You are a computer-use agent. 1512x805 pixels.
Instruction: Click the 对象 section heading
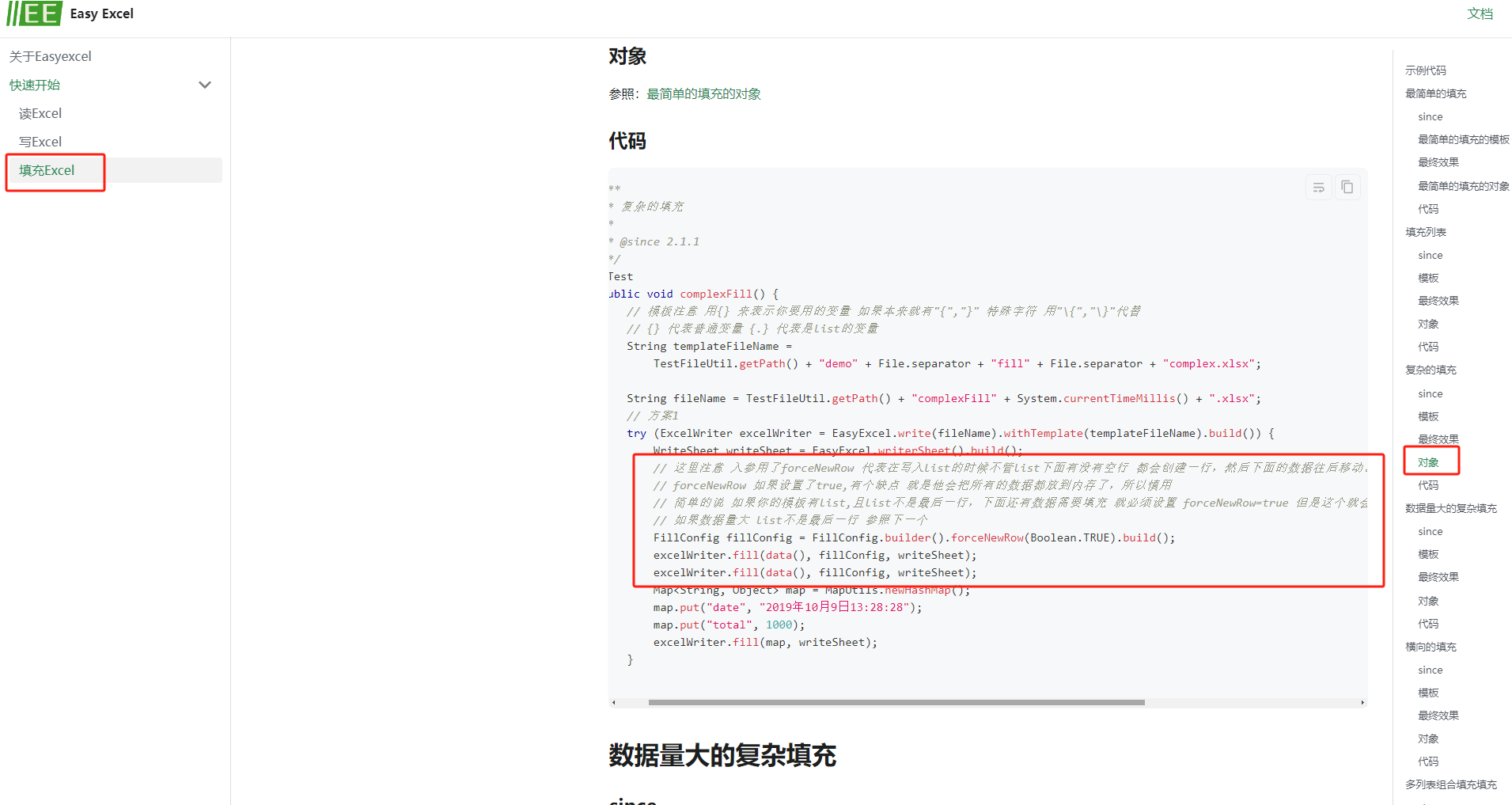click(627, 56)
